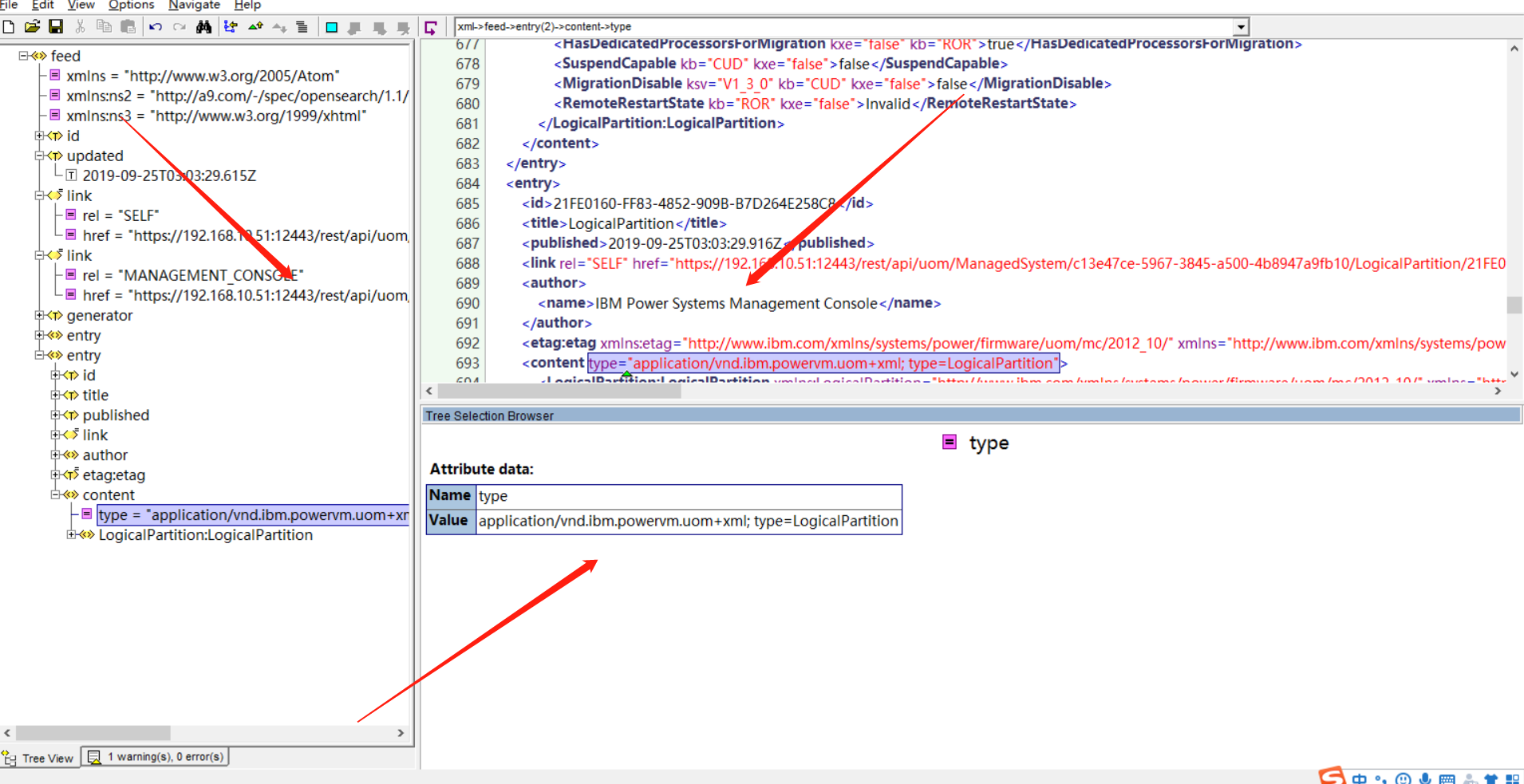1524x784 pixels.
Task: Click the Copy toolbar icon
Action: pos(104,27)
